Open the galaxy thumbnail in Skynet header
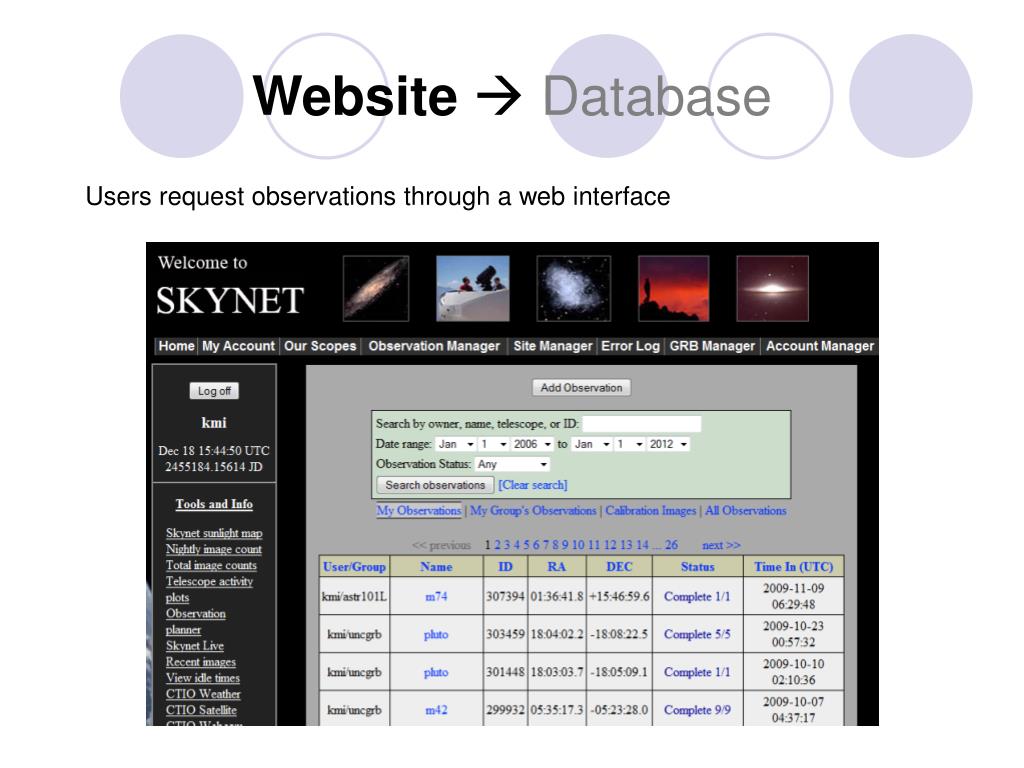Screen dimensions: 1024x768 click(376, 289)
